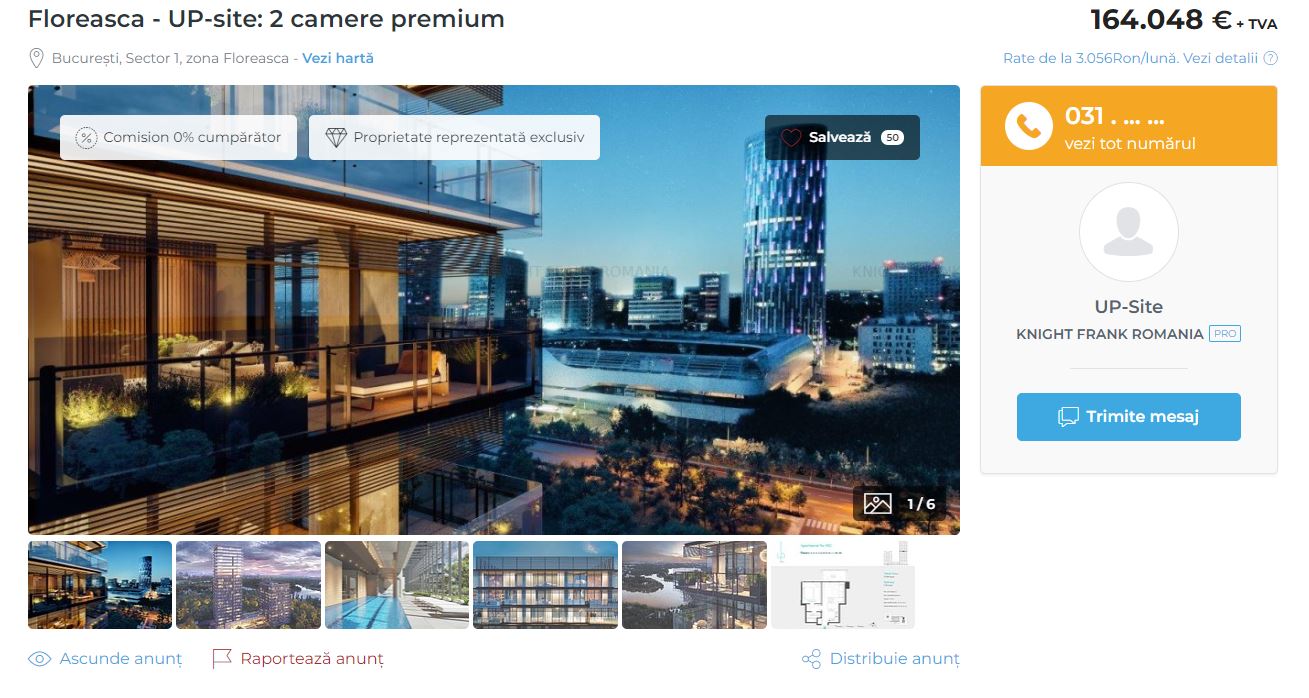Screen dimensions: 1309x698
Task: Open 'Vezi hartă' map link
Action: [338, 58]
